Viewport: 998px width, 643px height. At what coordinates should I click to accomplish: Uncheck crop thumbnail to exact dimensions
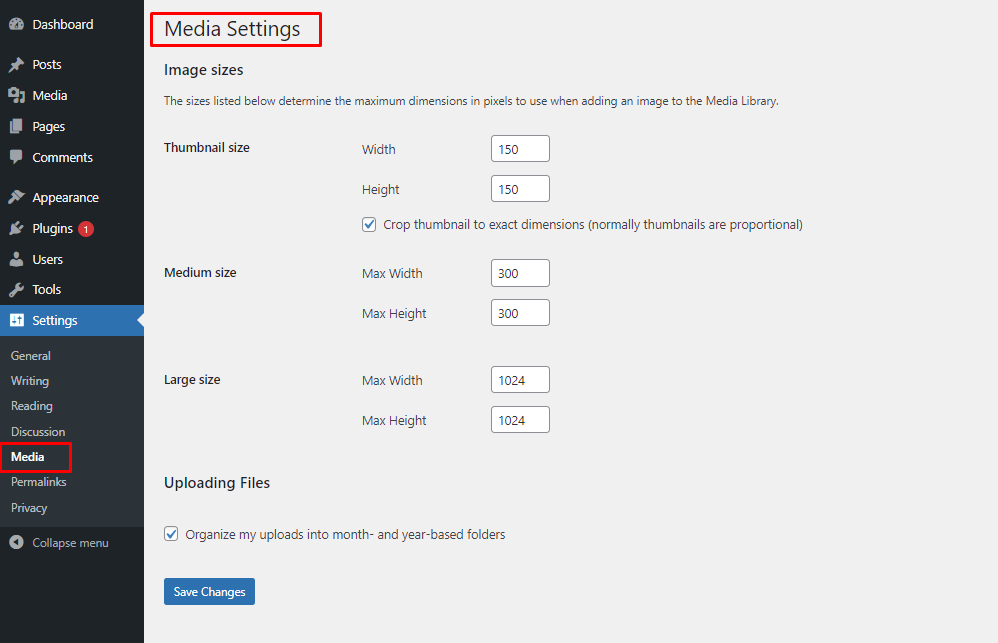point(369,224)
